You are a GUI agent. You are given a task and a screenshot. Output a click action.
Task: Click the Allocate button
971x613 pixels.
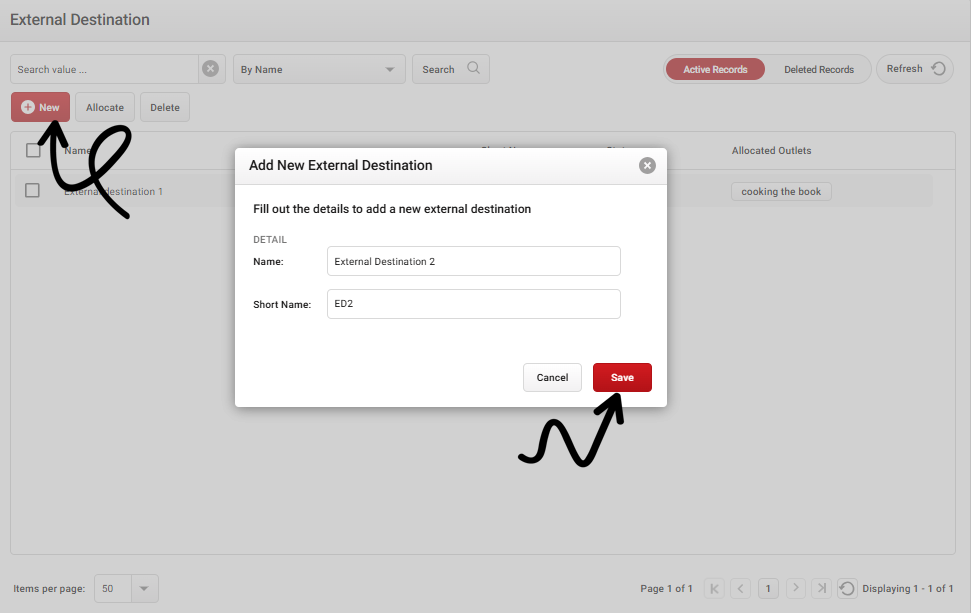coord(105,107)
